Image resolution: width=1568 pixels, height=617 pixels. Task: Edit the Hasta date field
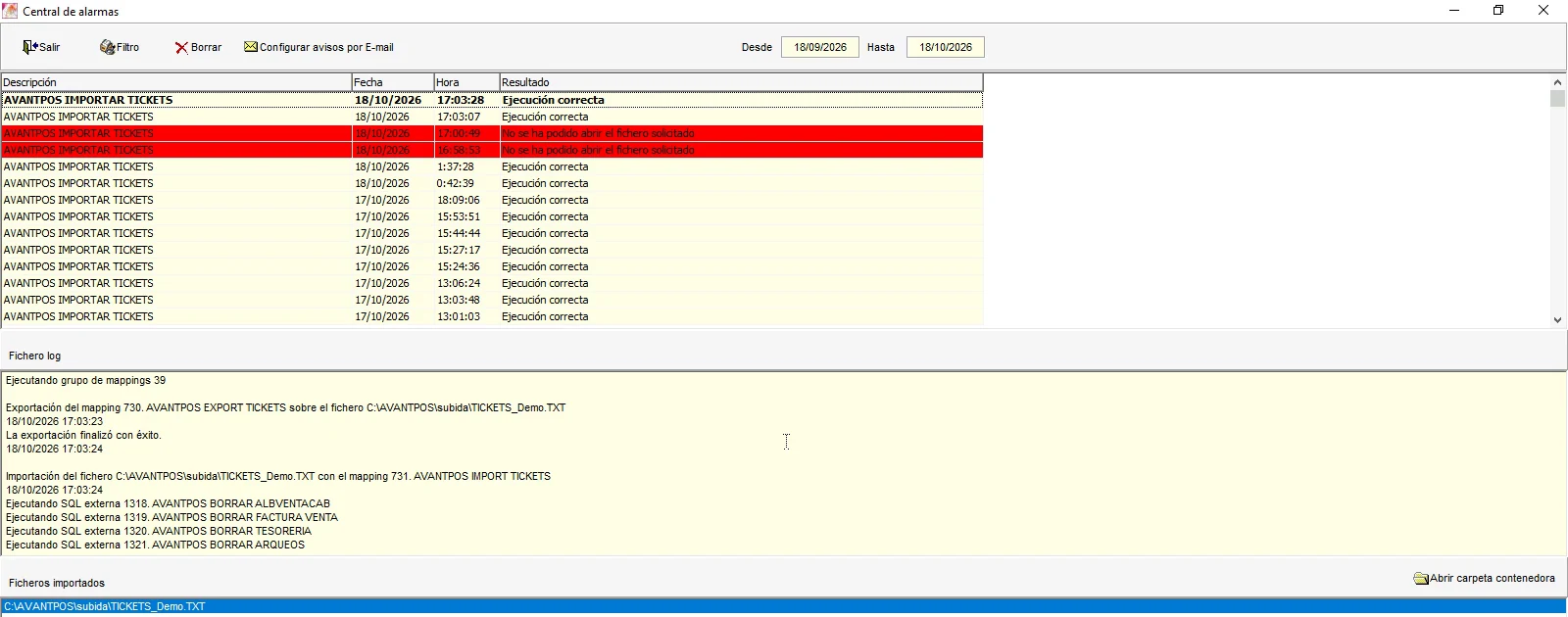click(946, 47)
